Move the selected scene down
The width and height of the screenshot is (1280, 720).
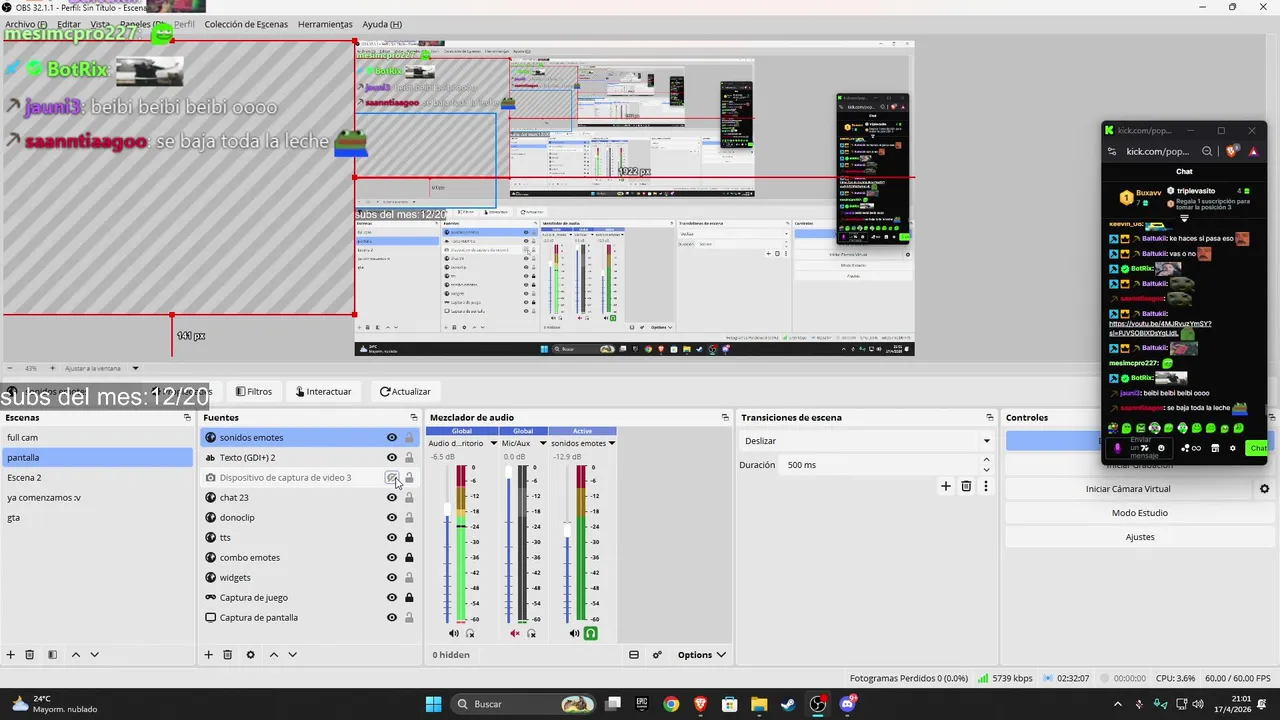pyautogui.click(x=94, y=655)
